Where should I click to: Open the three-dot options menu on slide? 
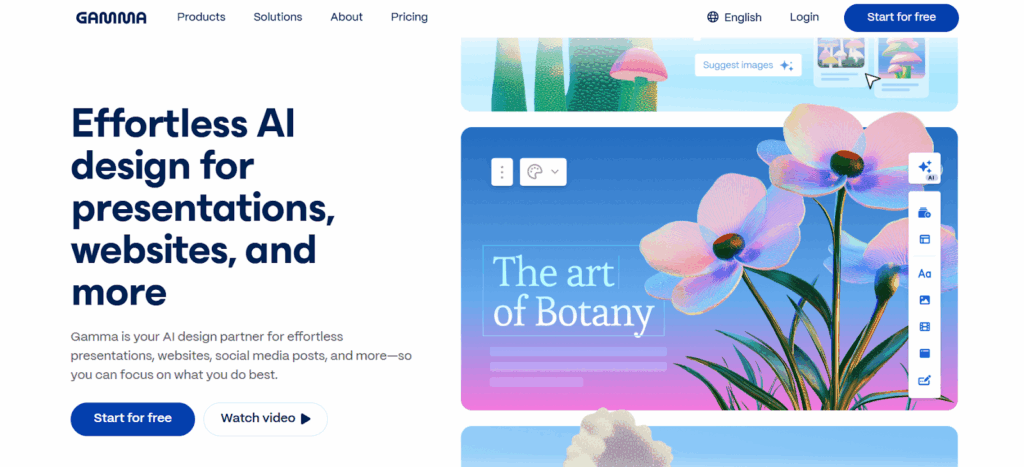coord(502,171)
